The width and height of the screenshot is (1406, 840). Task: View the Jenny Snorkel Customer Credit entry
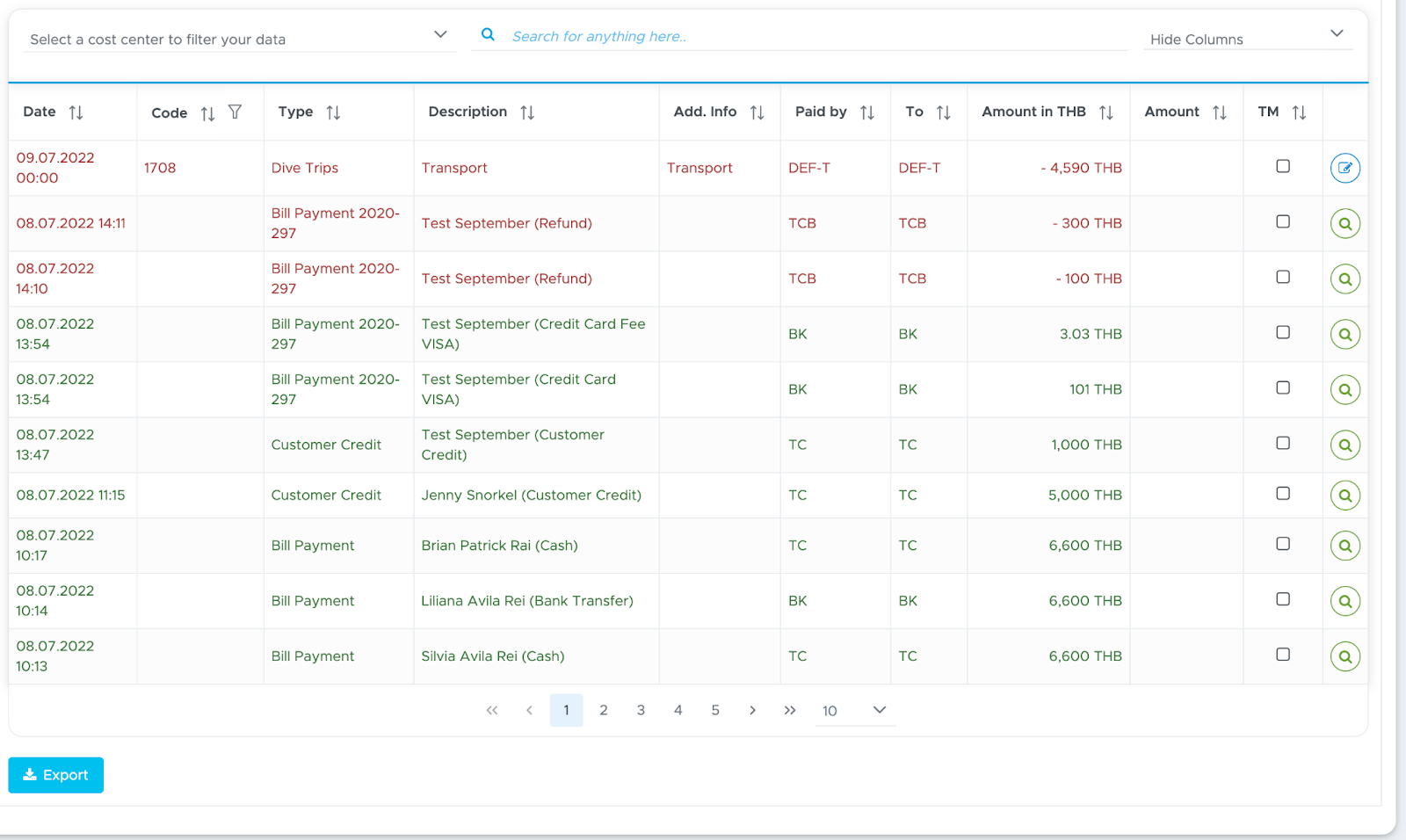(x=1345, y=496)
